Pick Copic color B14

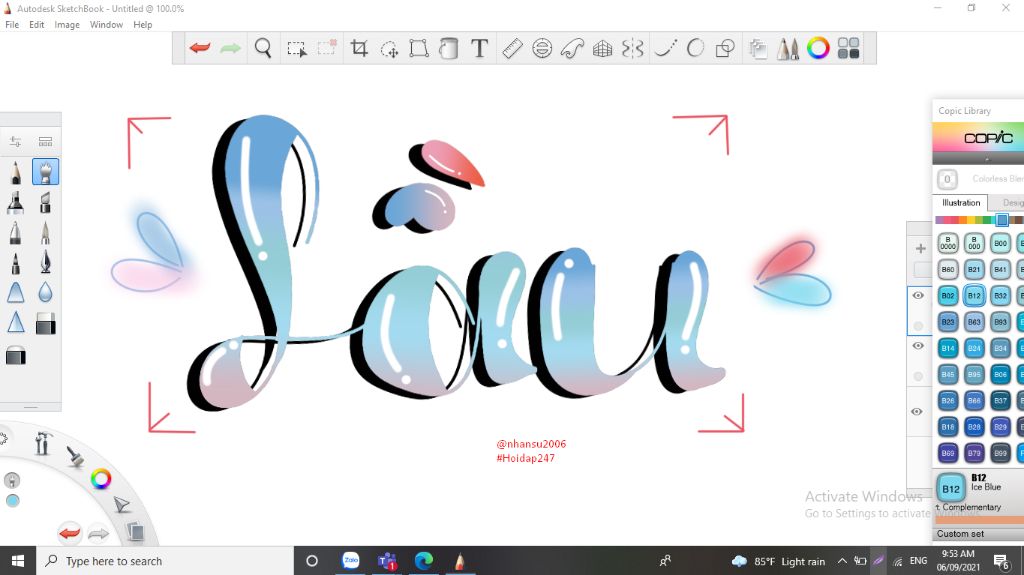pyautogui.click(x=948, y=348)
